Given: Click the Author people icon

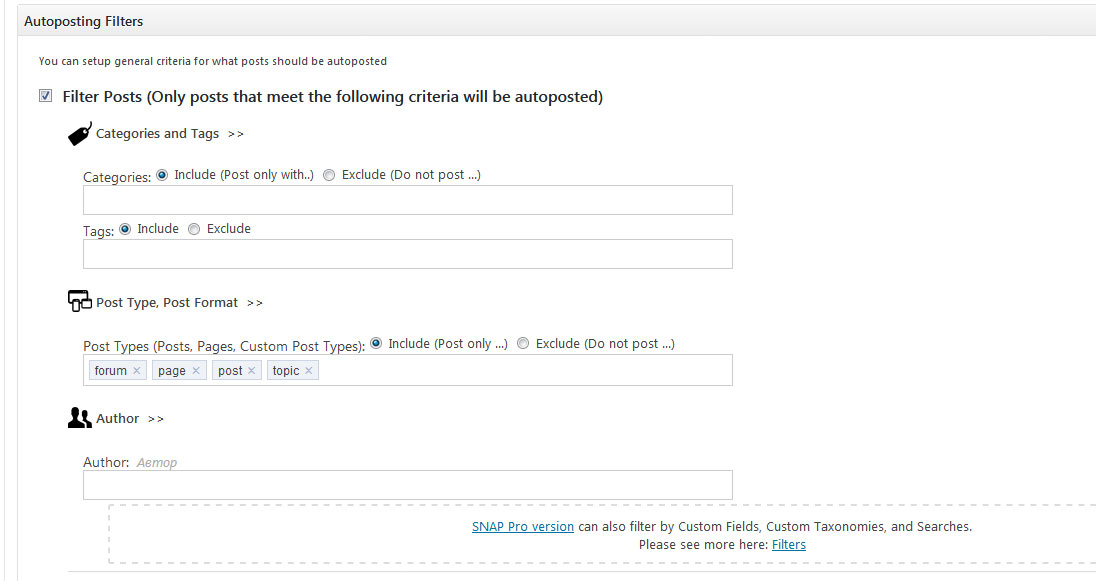Looking at the screenshot, I should point(80,418).
